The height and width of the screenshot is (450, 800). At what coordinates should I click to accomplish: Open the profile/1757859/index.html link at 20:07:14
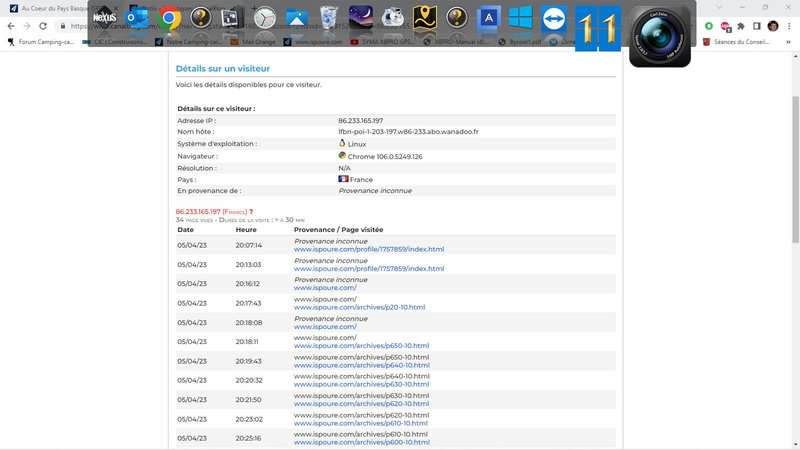pos(369,249)
